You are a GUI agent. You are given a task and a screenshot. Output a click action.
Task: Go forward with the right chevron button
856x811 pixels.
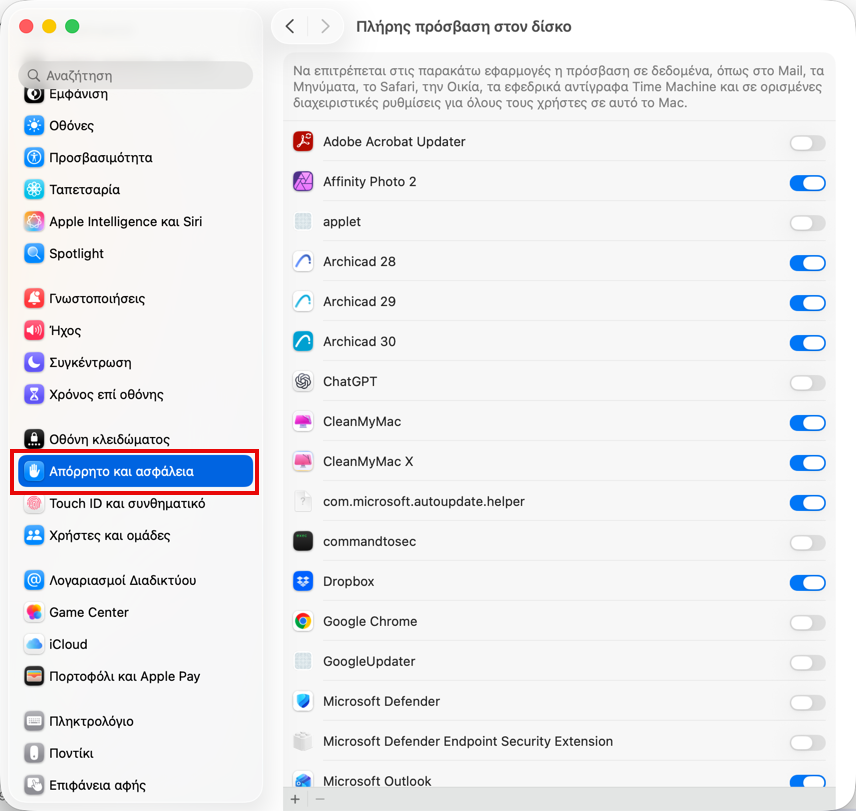point(325,26)
